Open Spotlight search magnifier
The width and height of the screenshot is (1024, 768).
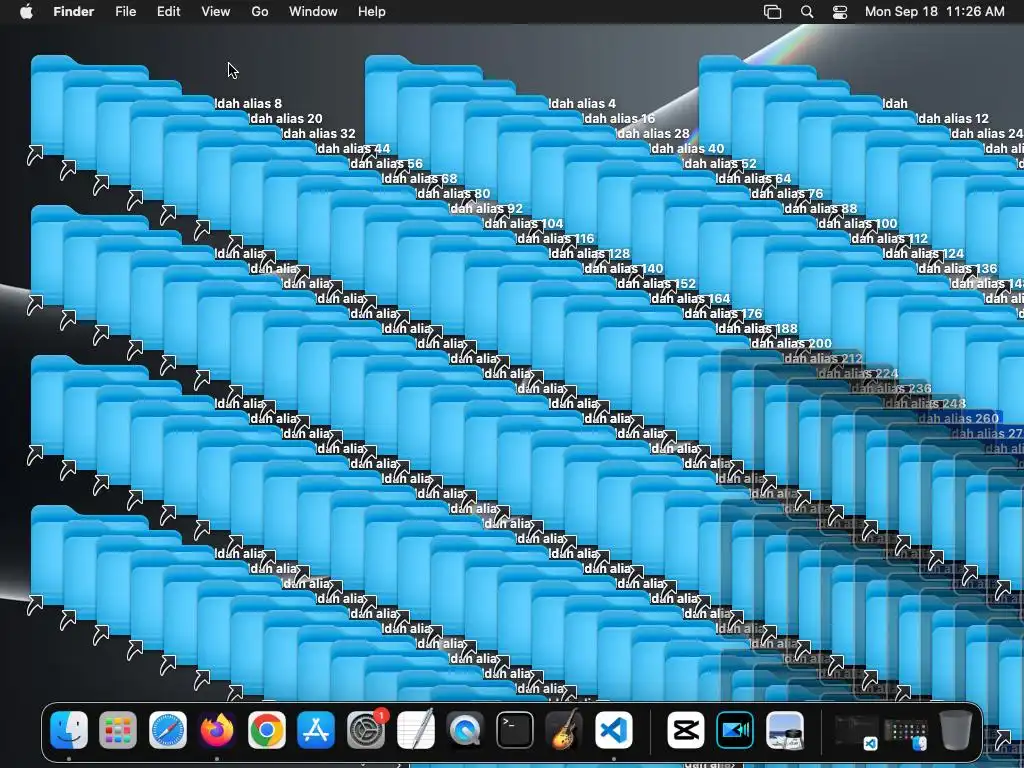[x=807, y=12]
